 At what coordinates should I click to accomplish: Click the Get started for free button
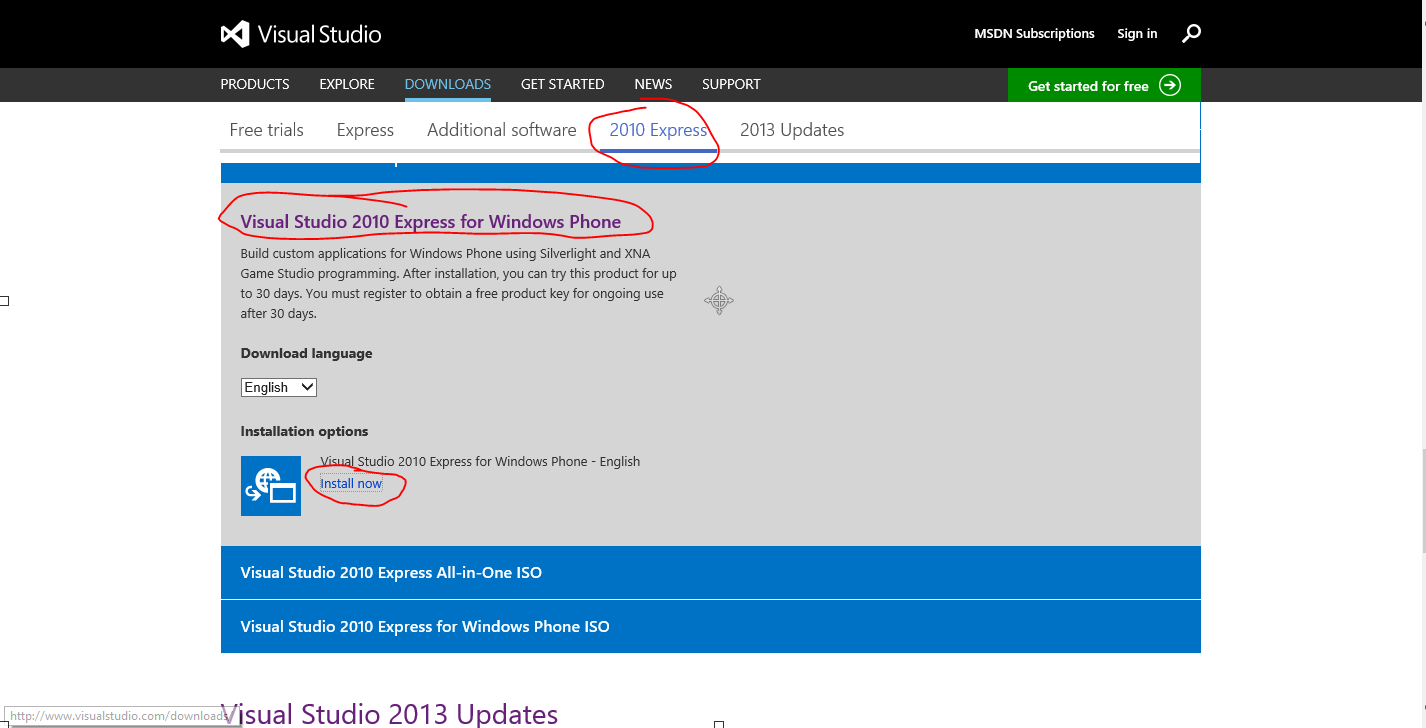point(1104,85)
